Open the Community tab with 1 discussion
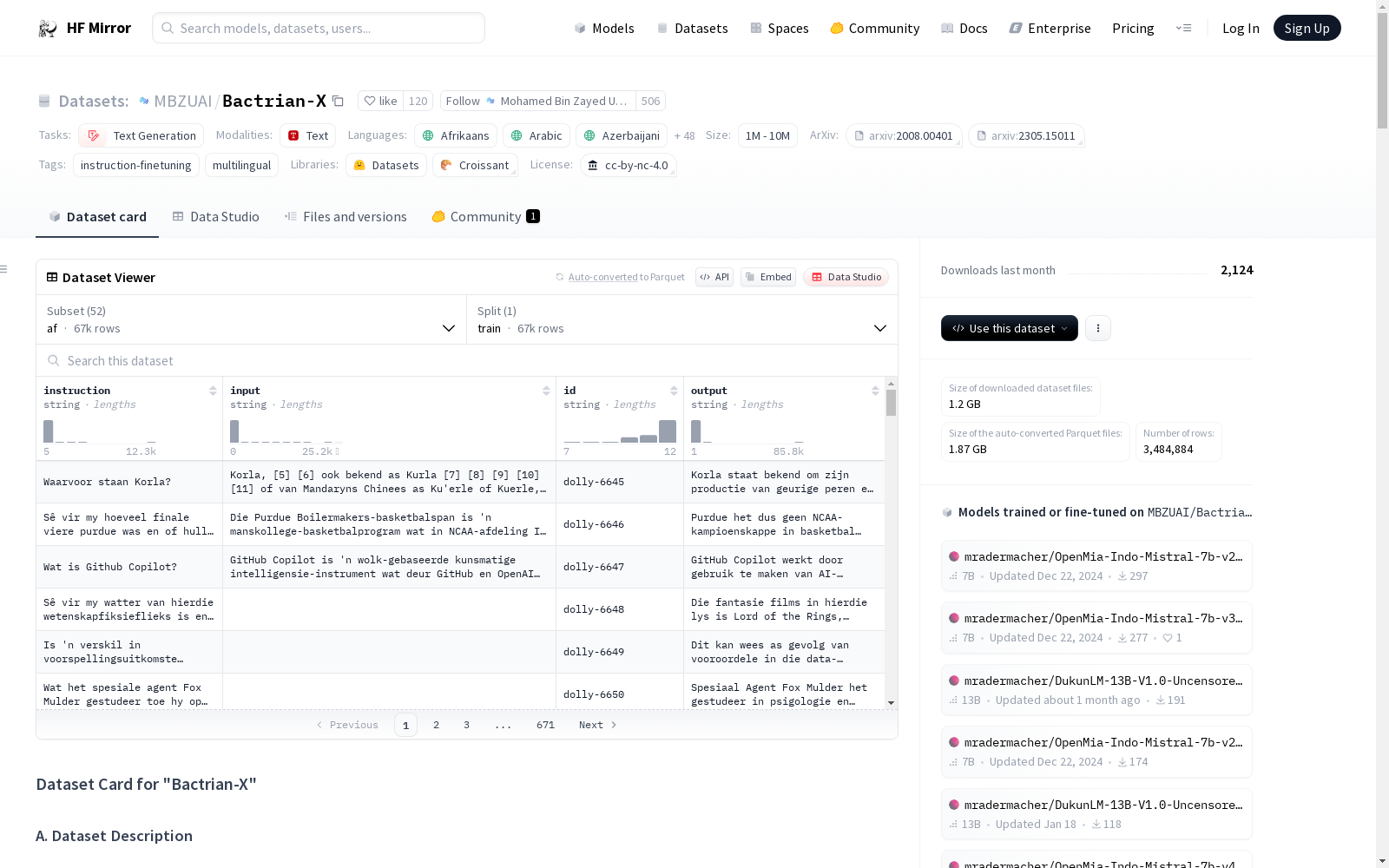This screenshot has height=868, width=1389. 486,216
